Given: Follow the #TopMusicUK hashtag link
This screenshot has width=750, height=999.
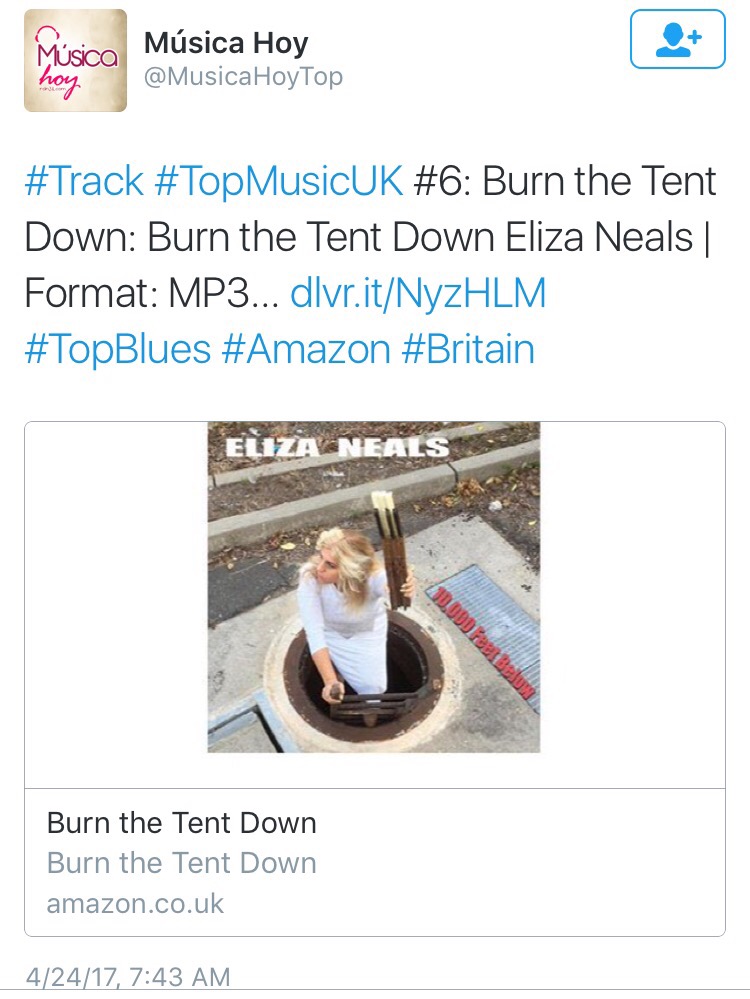Looking at the screenshot, I should click(278, 181).
